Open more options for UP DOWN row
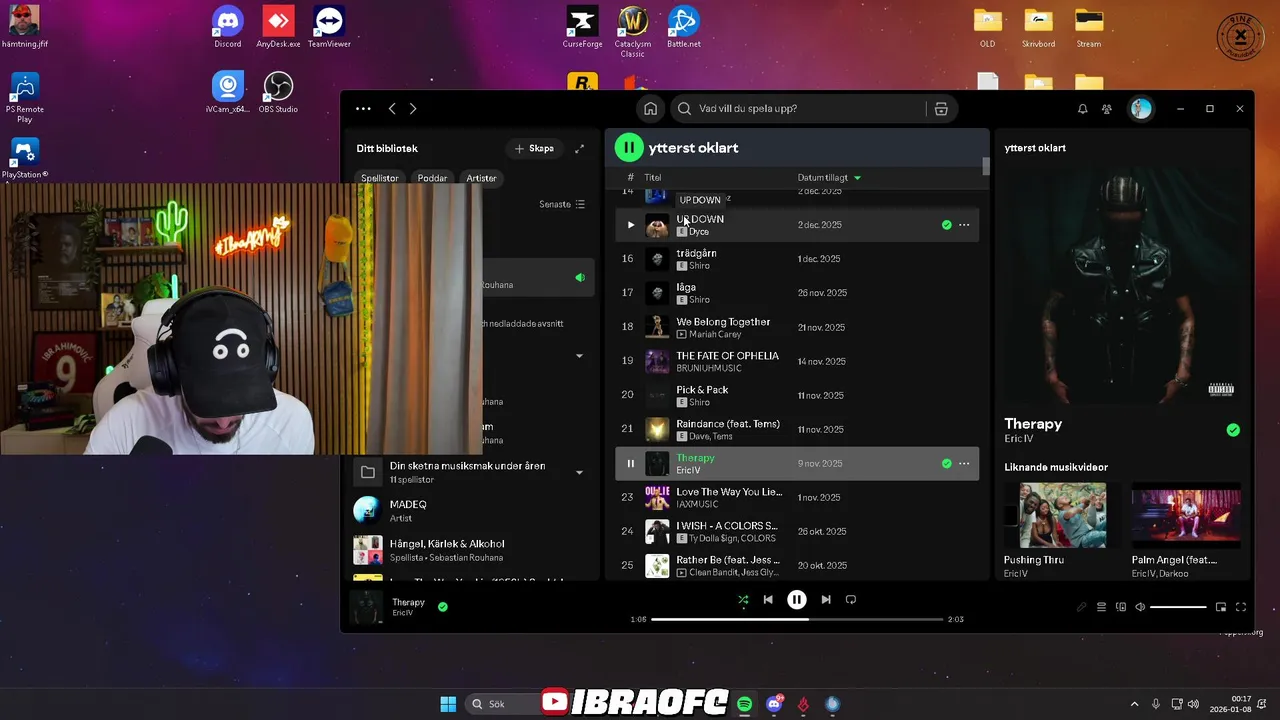 [964, 225]
